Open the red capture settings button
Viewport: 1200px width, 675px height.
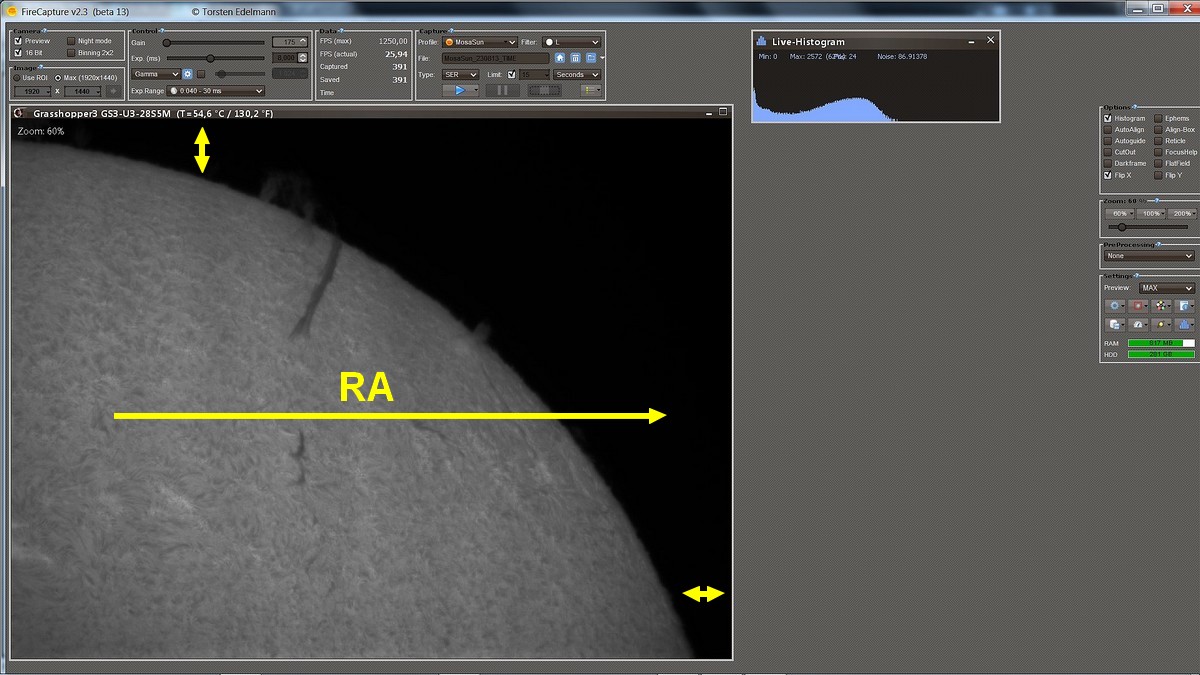[1136, 305]
